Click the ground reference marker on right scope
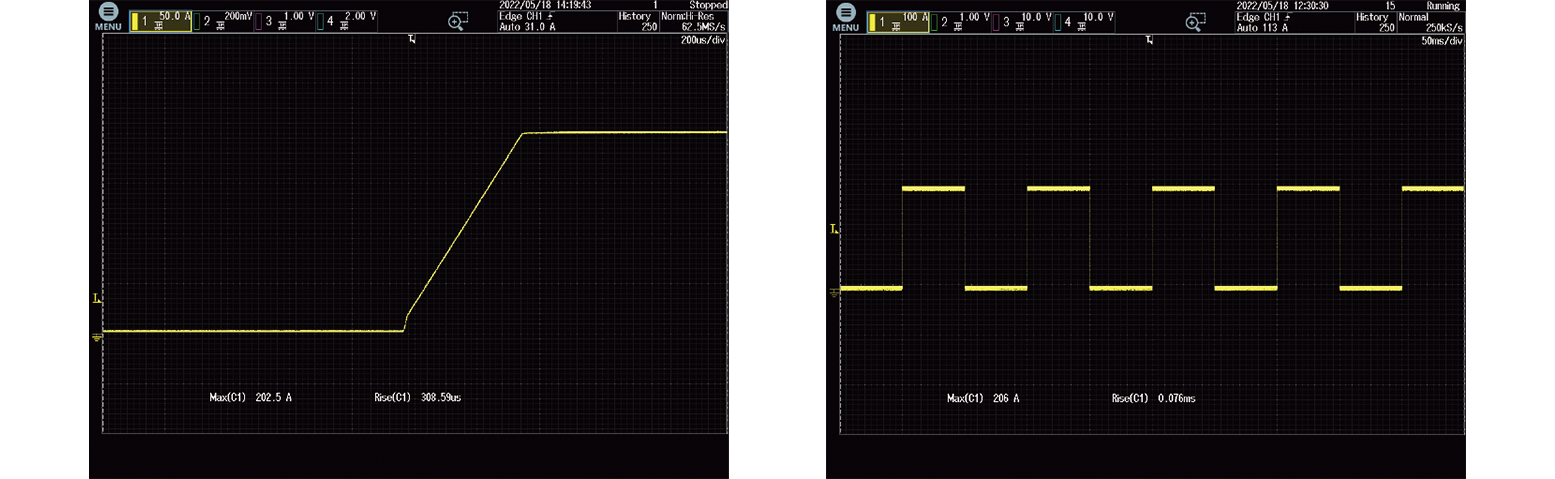Image resolution: width=1555 pixels, height=479 pixels. (x=834, y=292)
